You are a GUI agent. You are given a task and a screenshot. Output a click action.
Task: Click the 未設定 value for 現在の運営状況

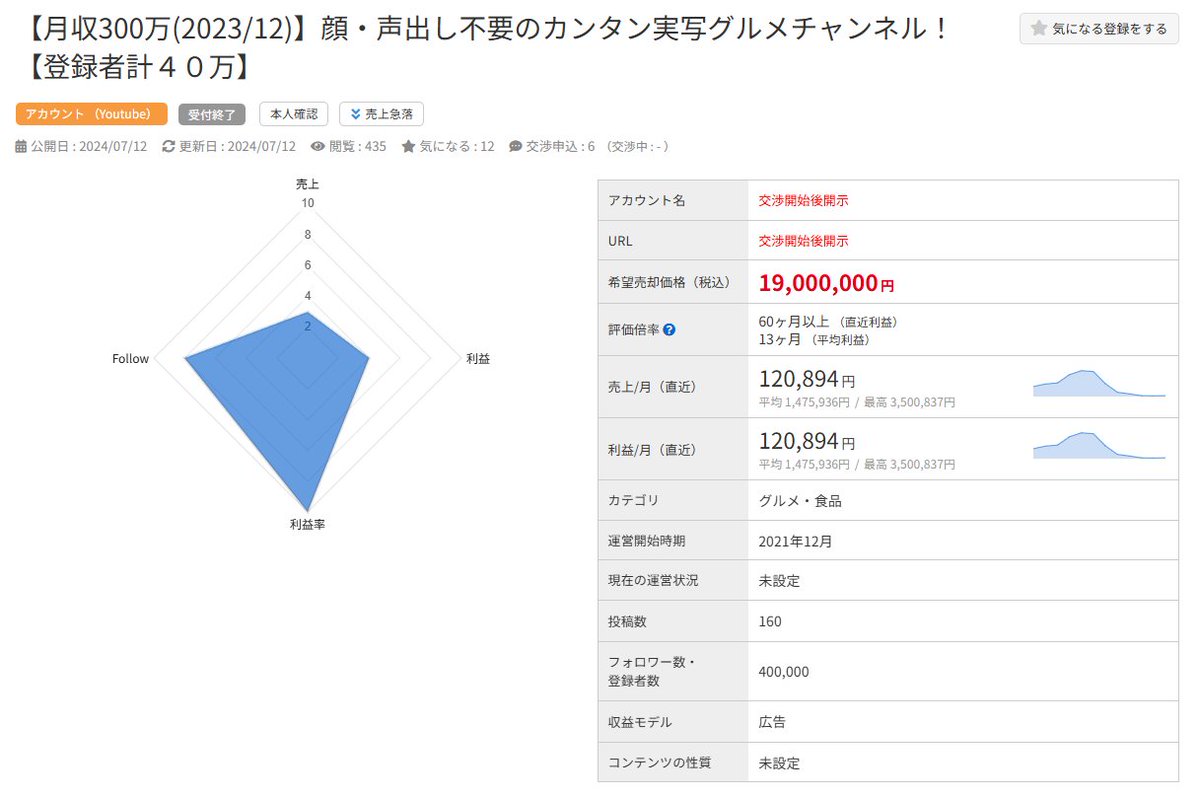(x=779, y=581)
